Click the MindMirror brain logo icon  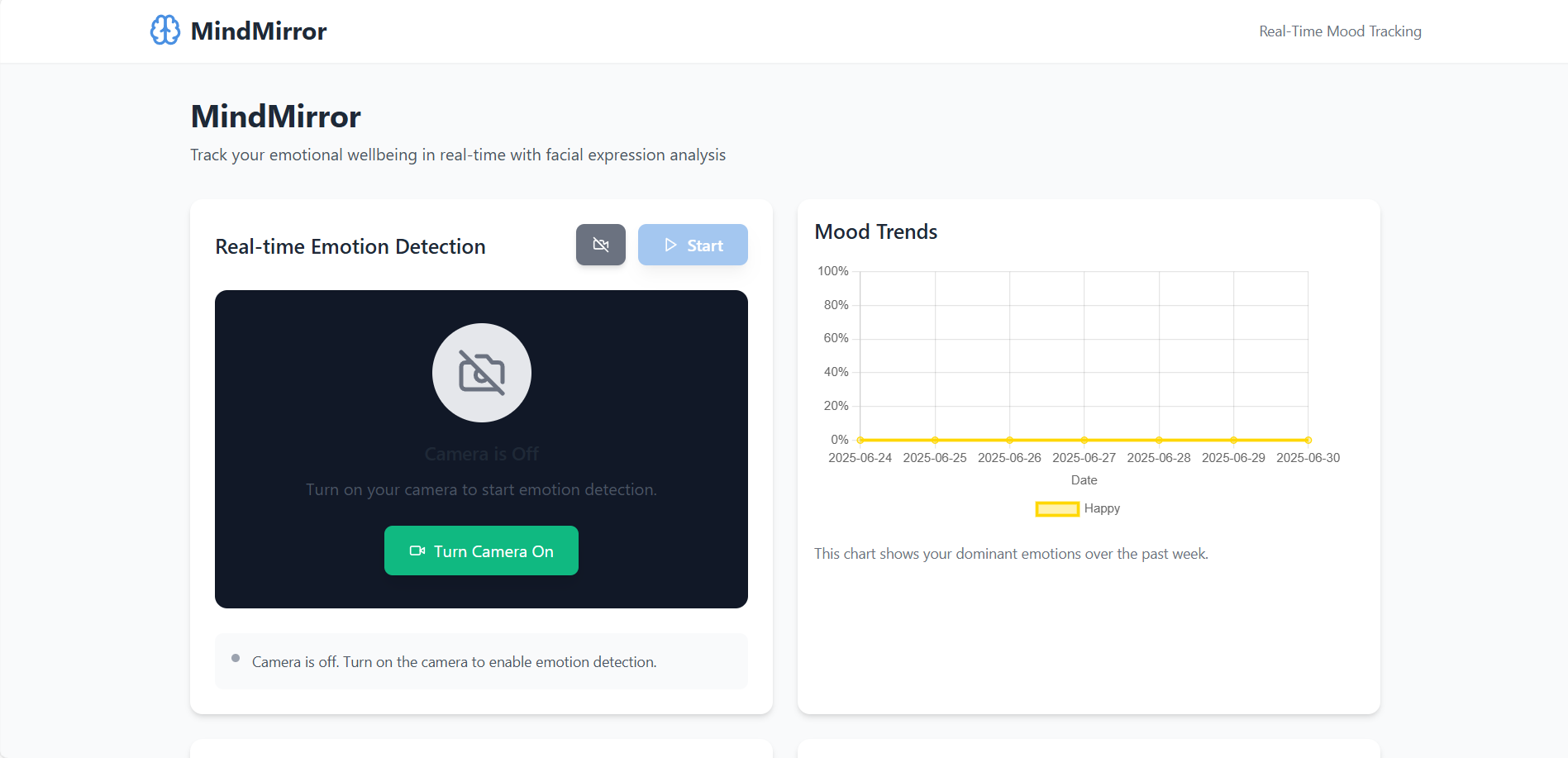[164, 30]
